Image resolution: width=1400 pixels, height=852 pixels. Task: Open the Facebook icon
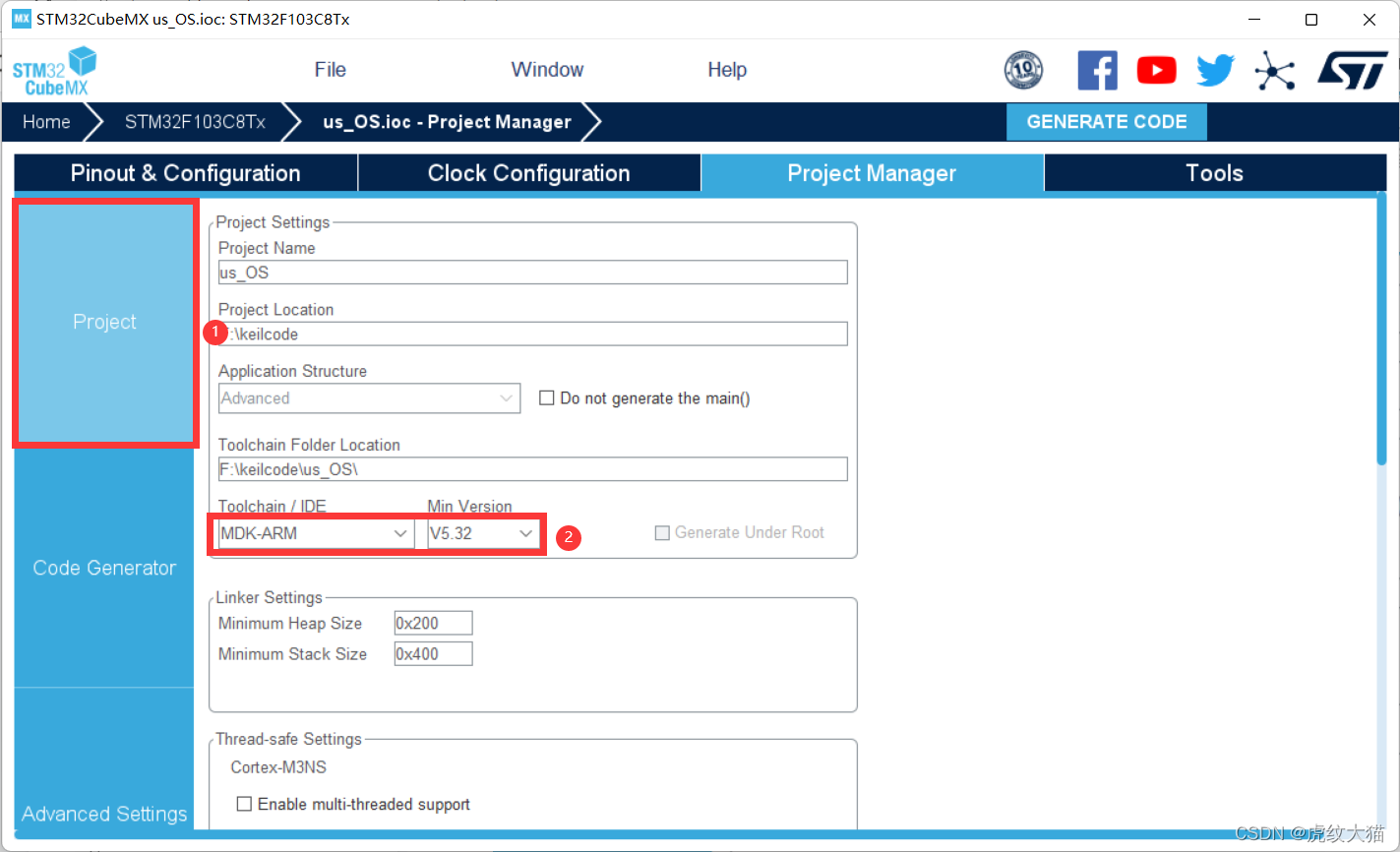point(1097,70)
